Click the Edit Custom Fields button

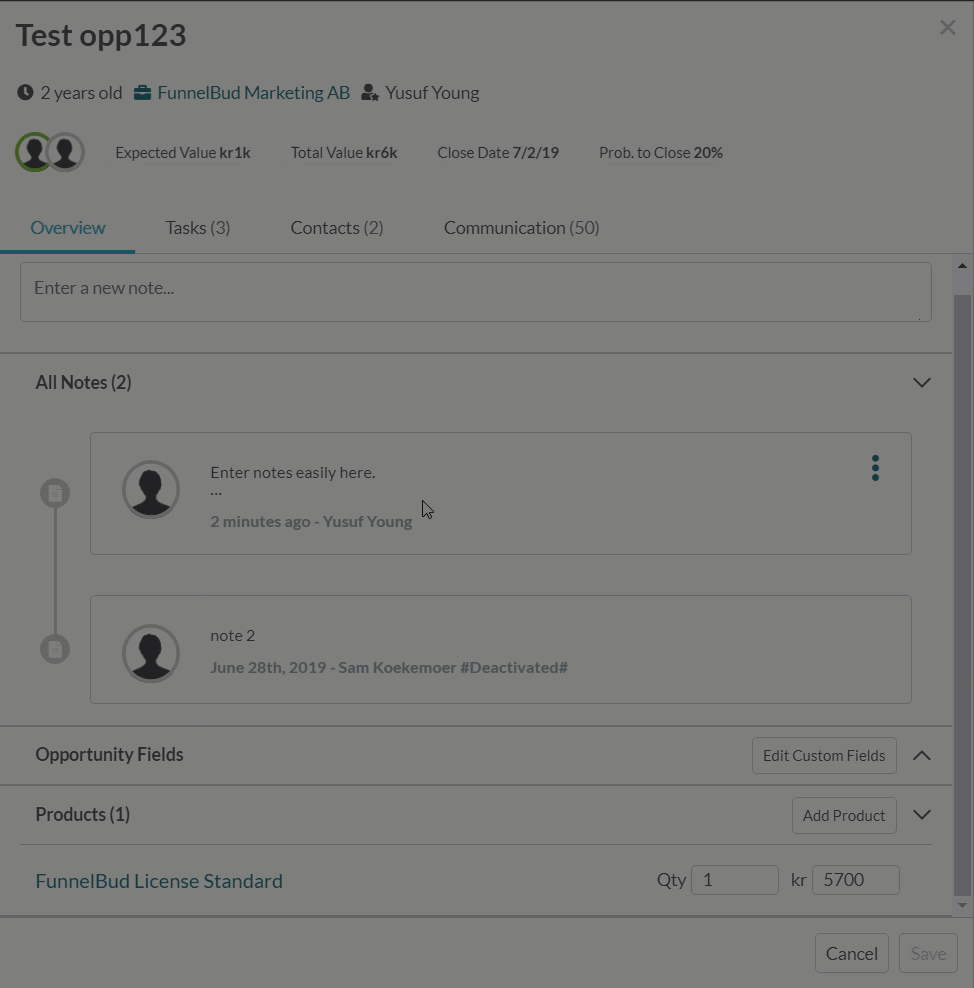[824, 755]
